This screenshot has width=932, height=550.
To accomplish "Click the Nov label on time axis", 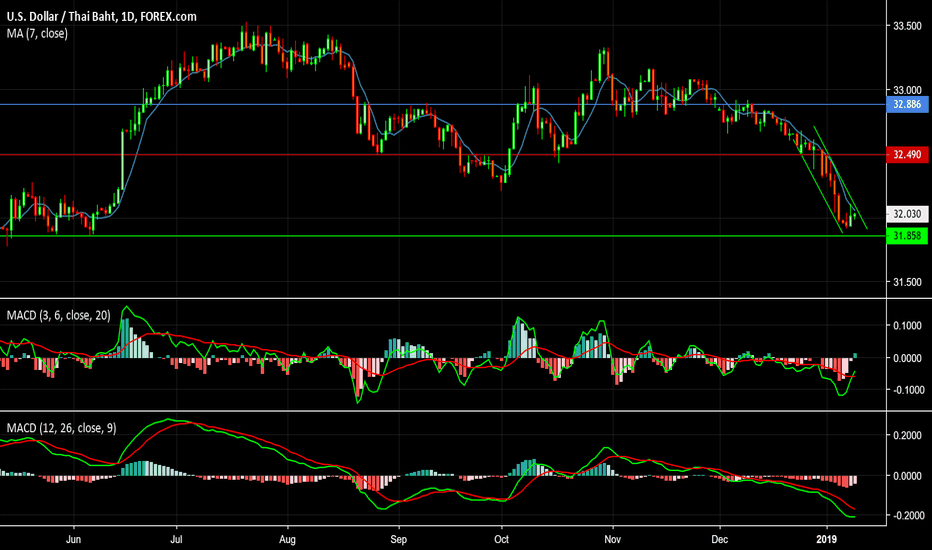I will point(612,539).
